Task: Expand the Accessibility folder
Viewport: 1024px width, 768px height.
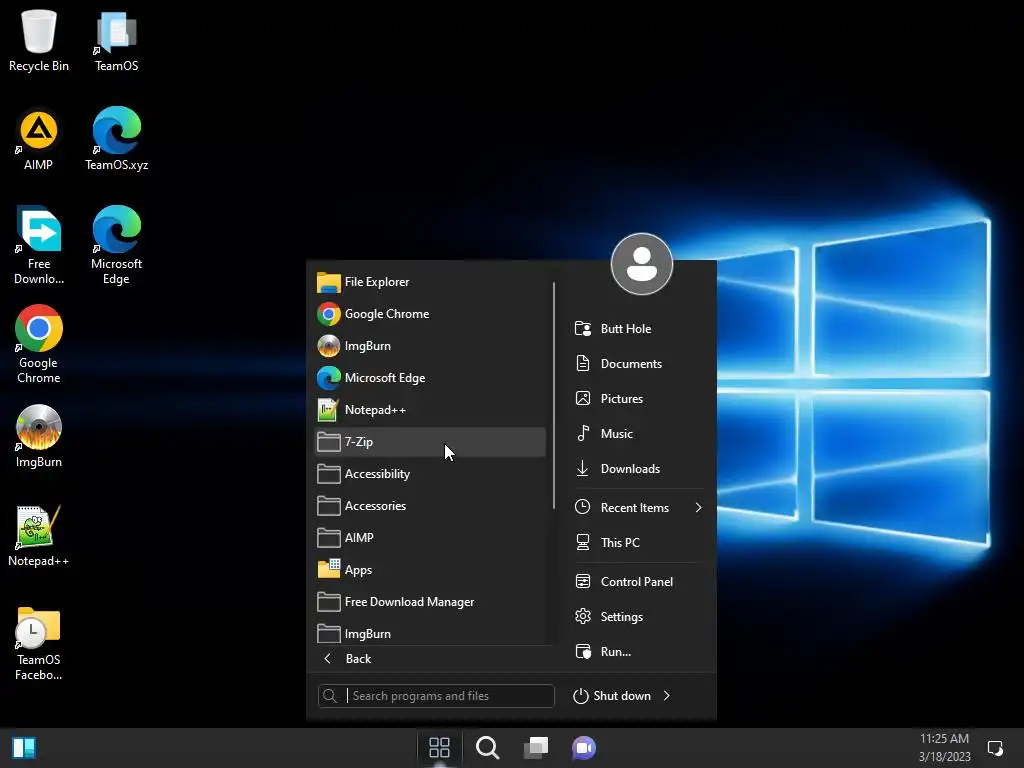Action: tap(430, 474)
